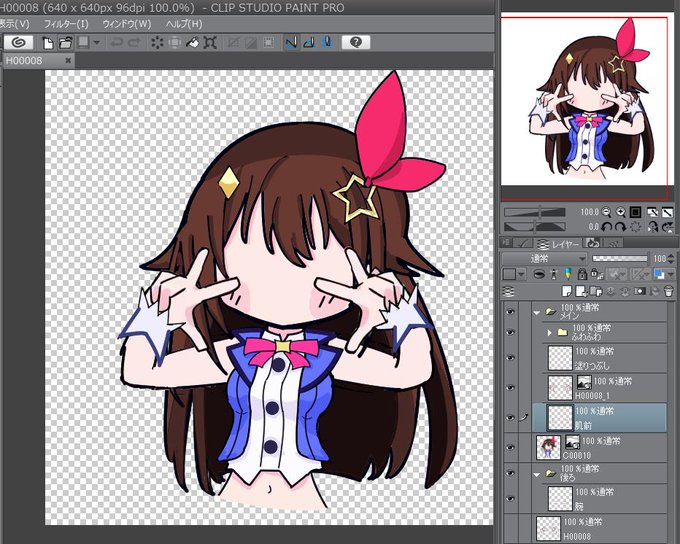The height and width of the screenshot is (544, 680).
Task: Close the H00008 canvas tab
Action: click(68, 61)
